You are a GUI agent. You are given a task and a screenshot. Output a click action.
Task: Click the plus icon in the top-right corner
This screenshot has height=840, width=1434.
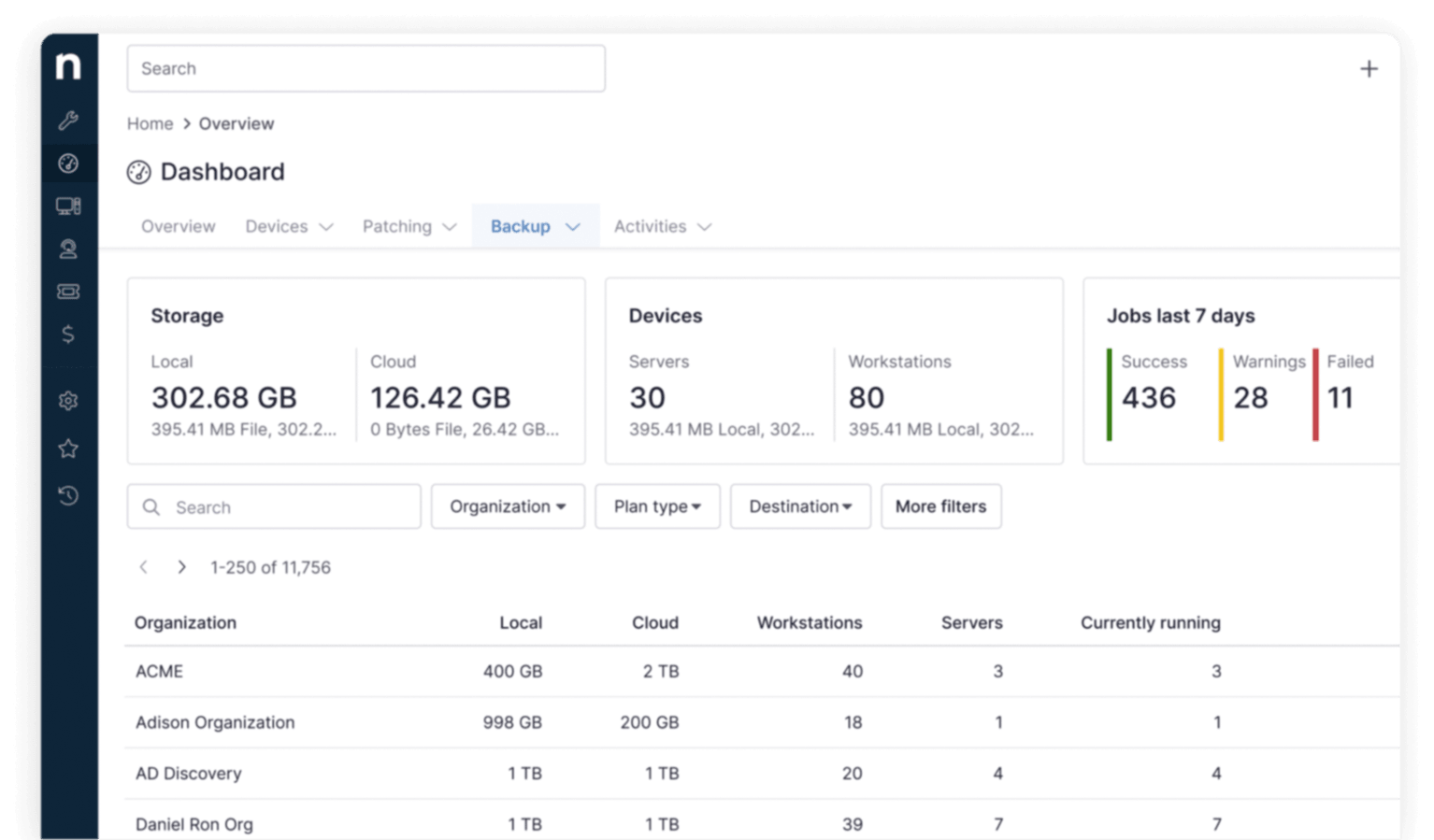[1369, 68]
